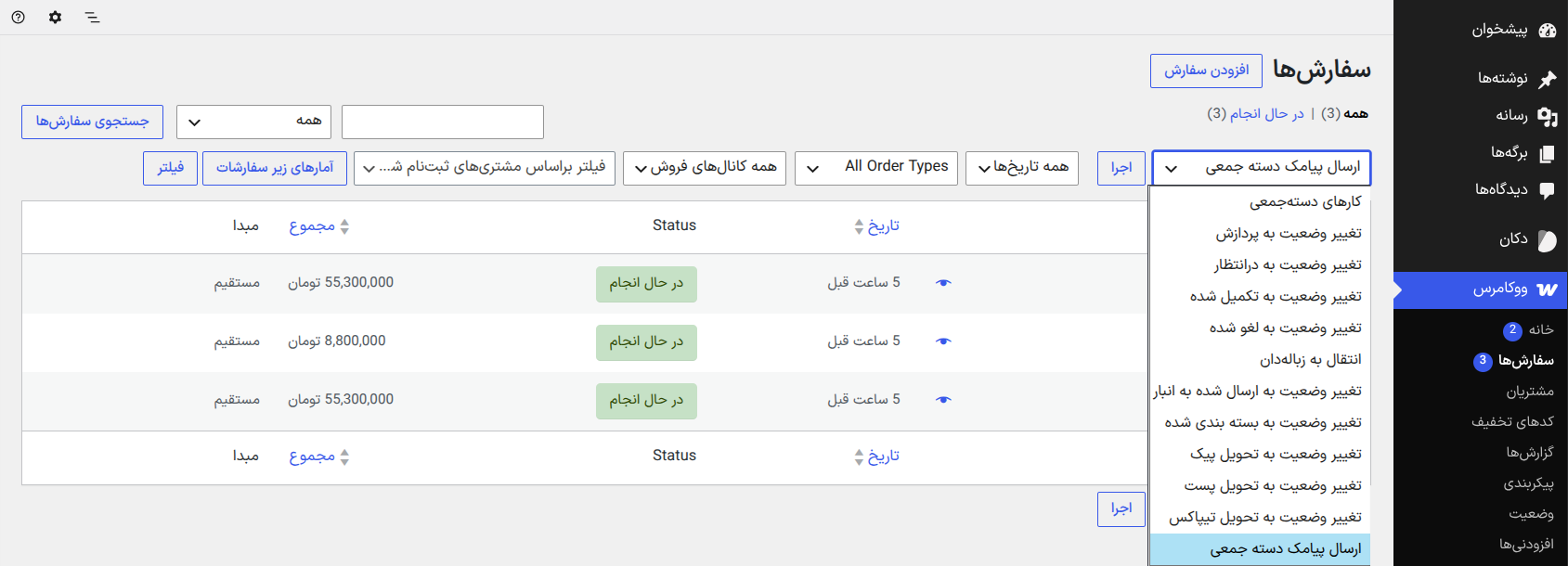1568x566 pixels.
Task: Click the پیشخوان dashboard icon
Action: (1547, 30)
